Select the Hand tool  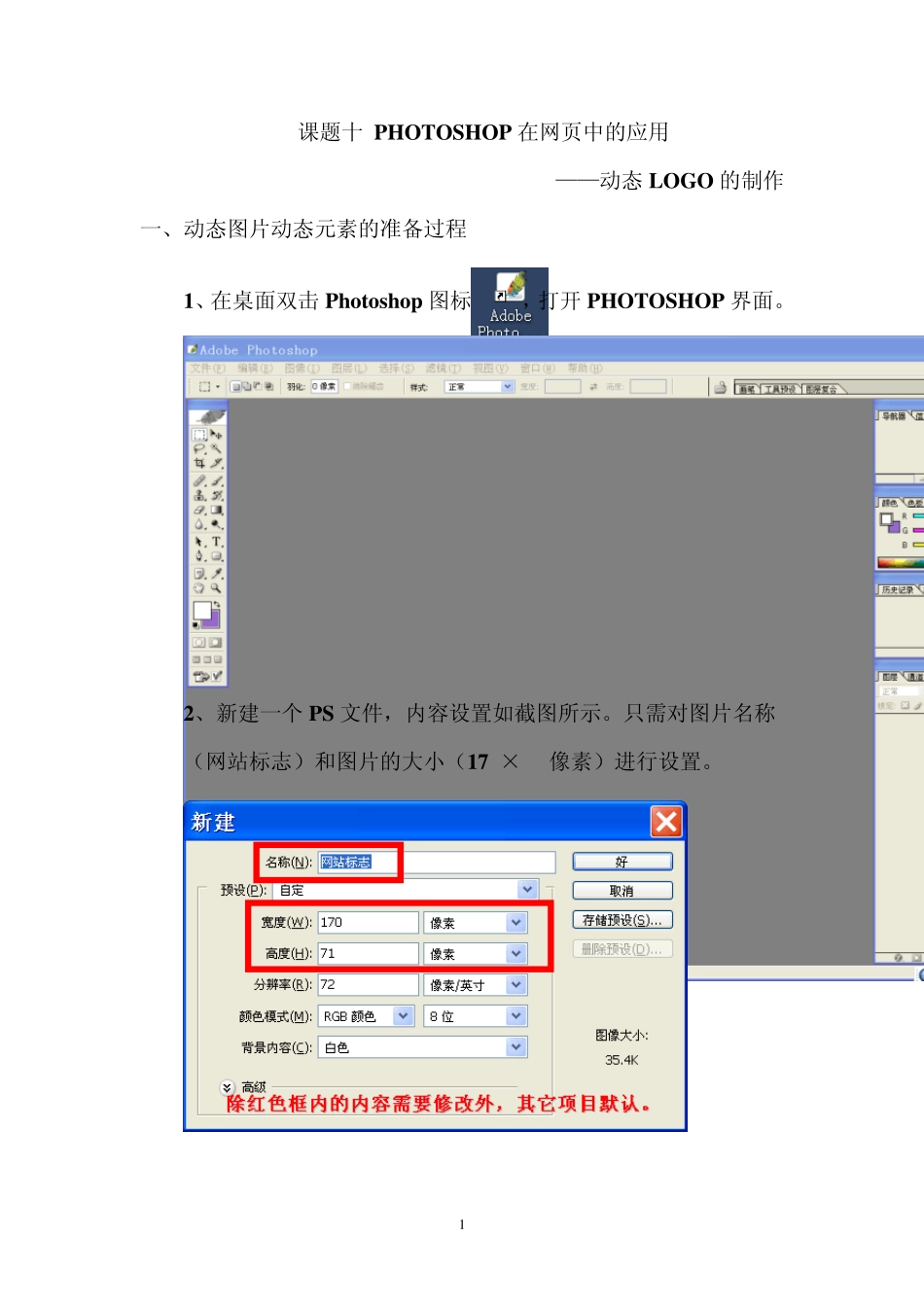tap(199, 587)
